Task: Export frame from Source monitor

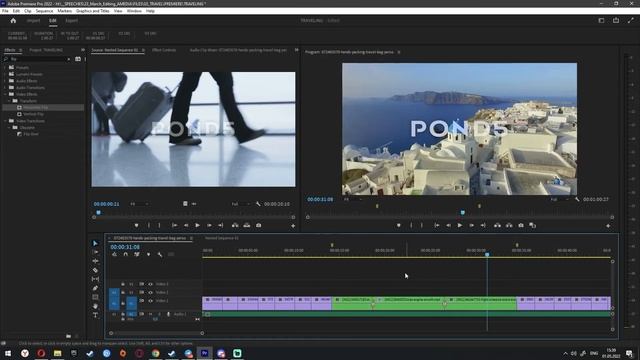Action: click(x=258, y=225)
